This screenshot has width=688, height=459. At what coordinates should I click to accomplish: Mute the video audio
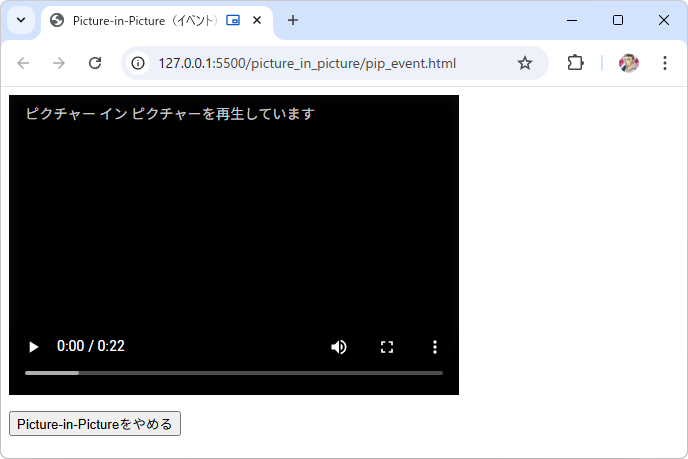[339, 347]
